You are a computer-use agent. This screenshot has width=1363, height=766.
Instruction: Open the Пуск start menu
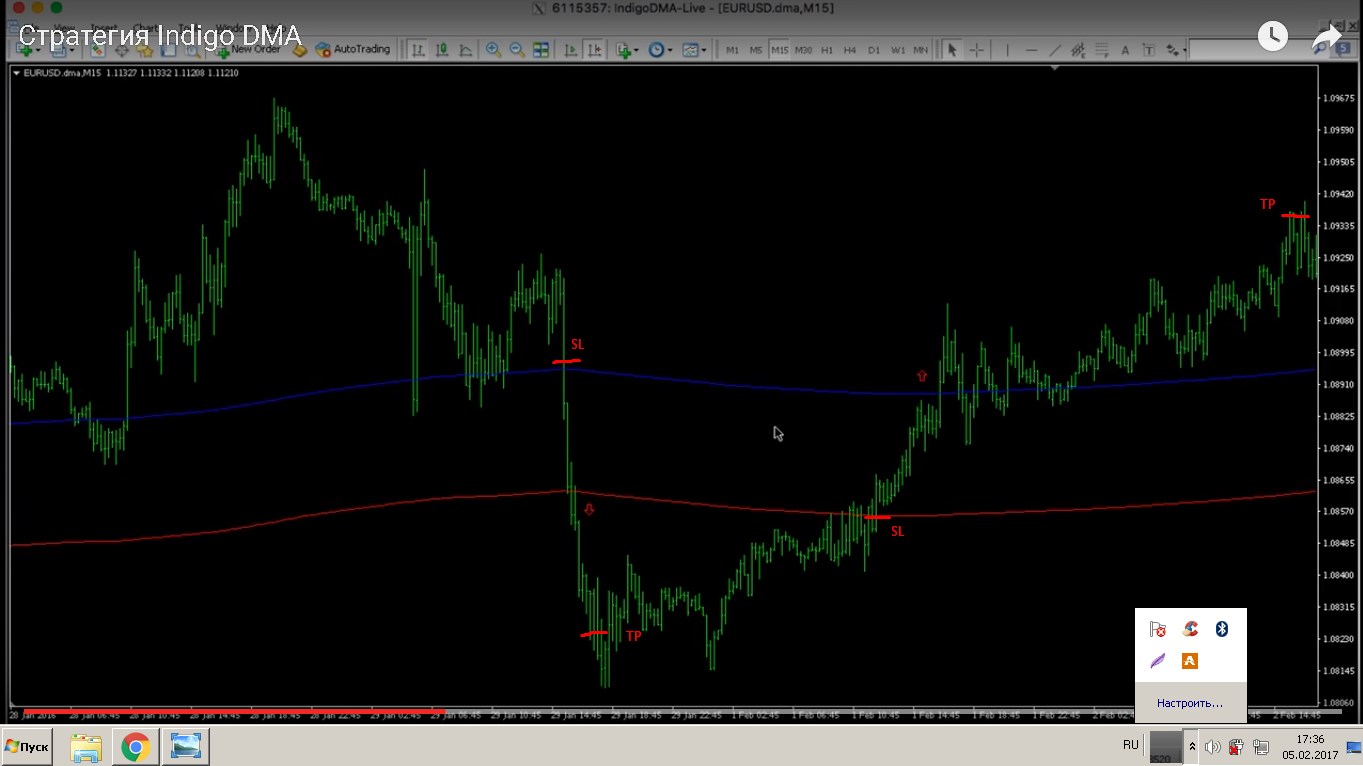(x=27, y=747)
